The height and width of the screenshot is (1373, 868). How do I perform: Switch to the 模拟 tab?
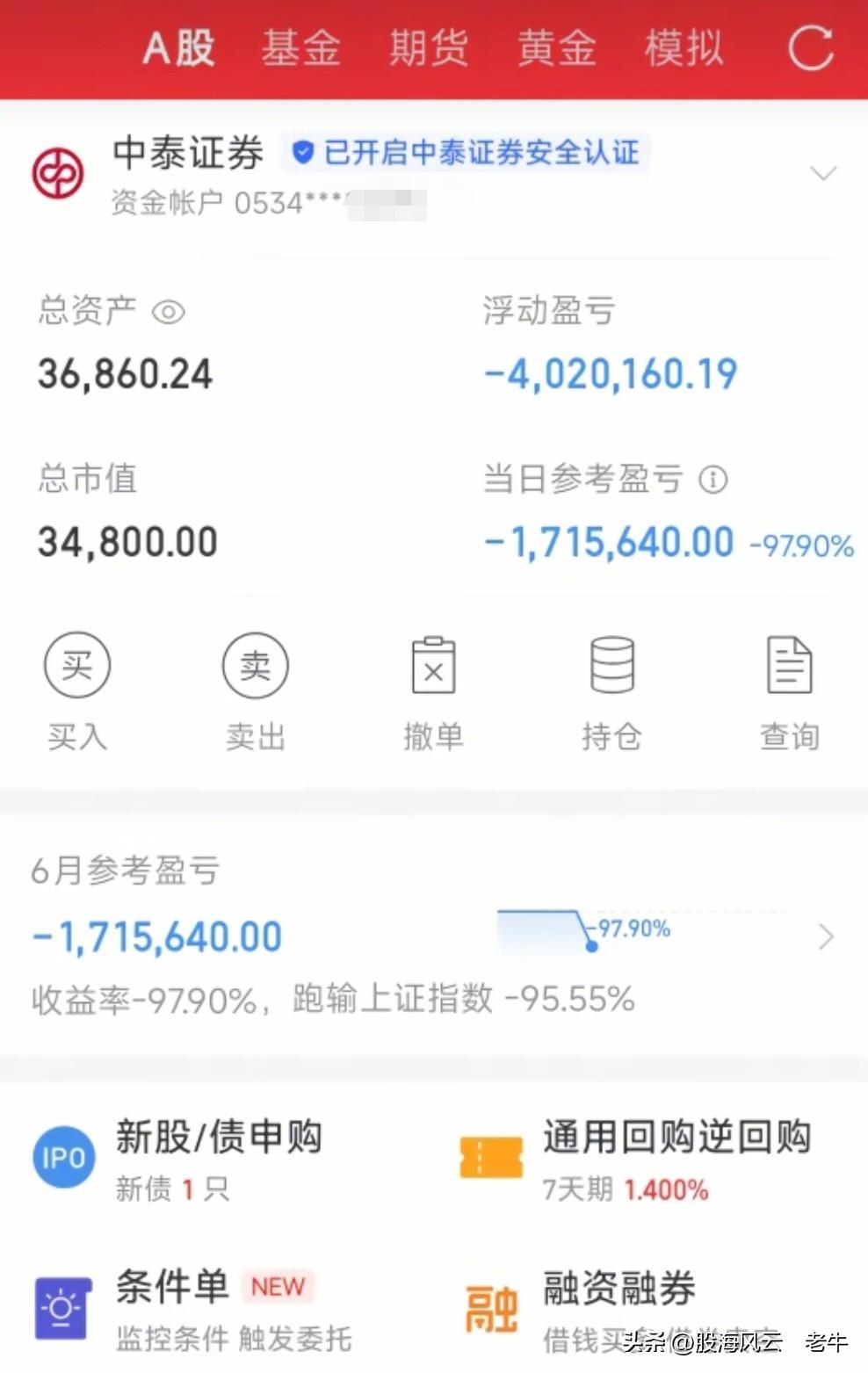(684, 47)
